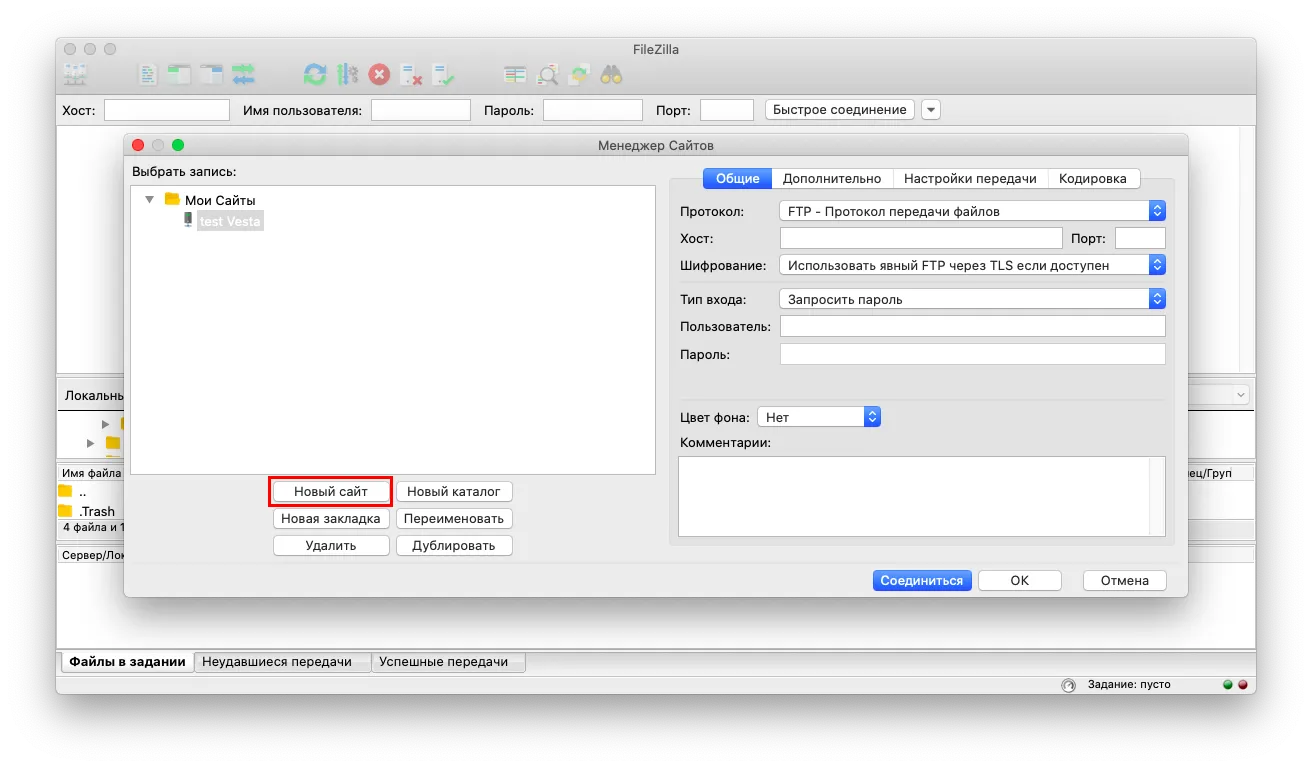
Task: Focus the Site Manager Порт field
Action: (1140, 238)
